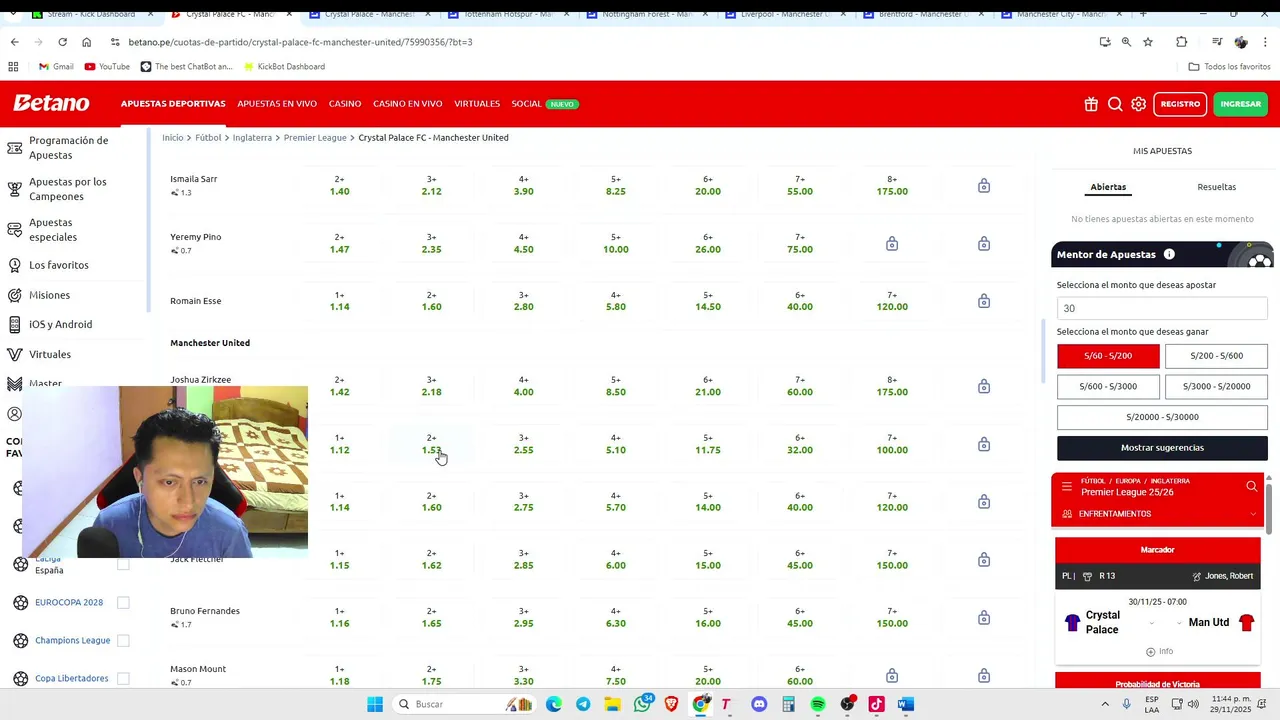The width and height of the screenshot is (1280, 720).
Task: Click Mostrar sugerencias button
Action: coord(1162,448)
